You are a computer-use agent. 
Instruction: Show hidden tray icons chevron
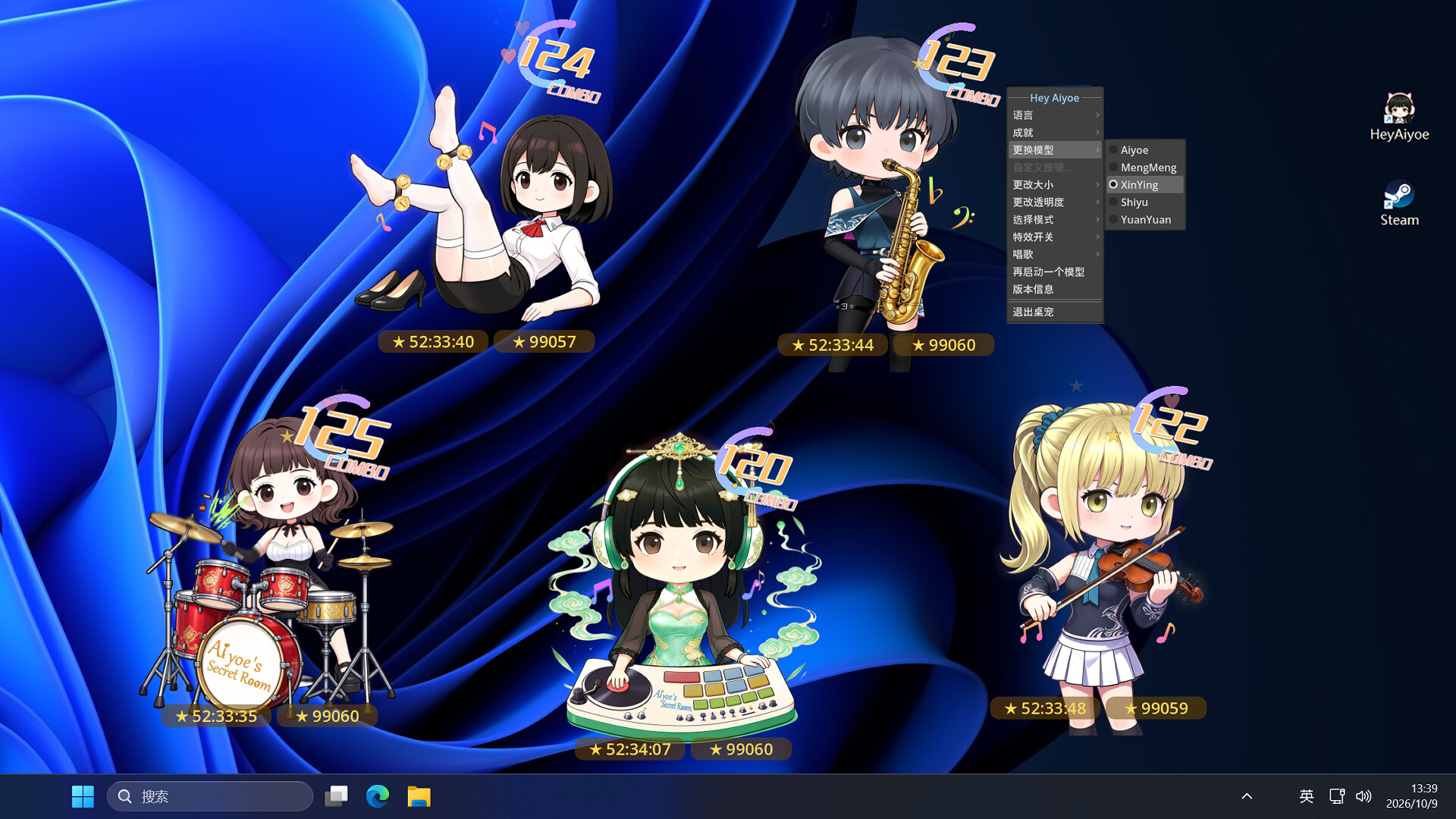click(x=1247, y=796)
